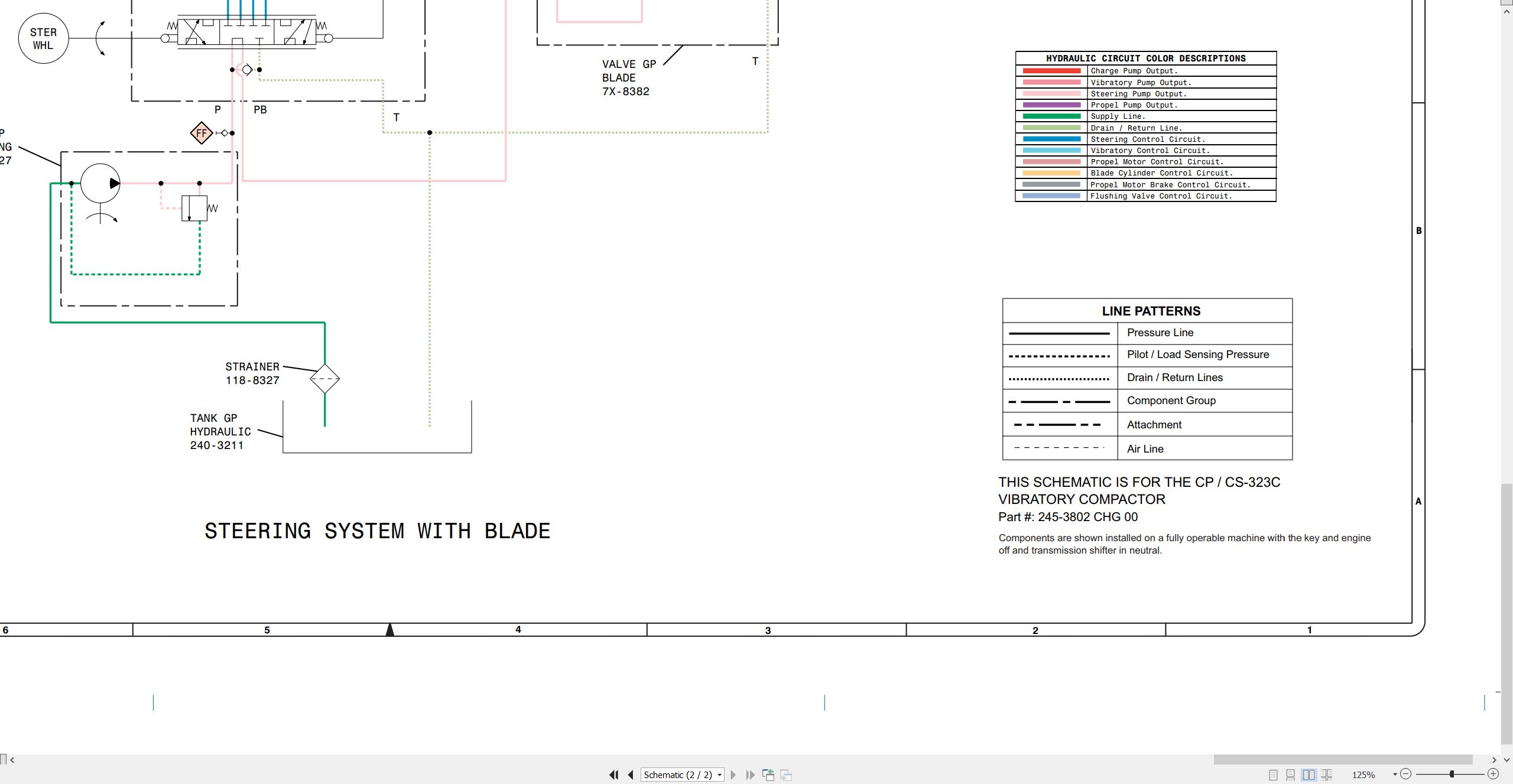Click the "Pilot / Load Sensing Pressure" row
This screenshot has height=784, width=1513.
point(1147,355)
